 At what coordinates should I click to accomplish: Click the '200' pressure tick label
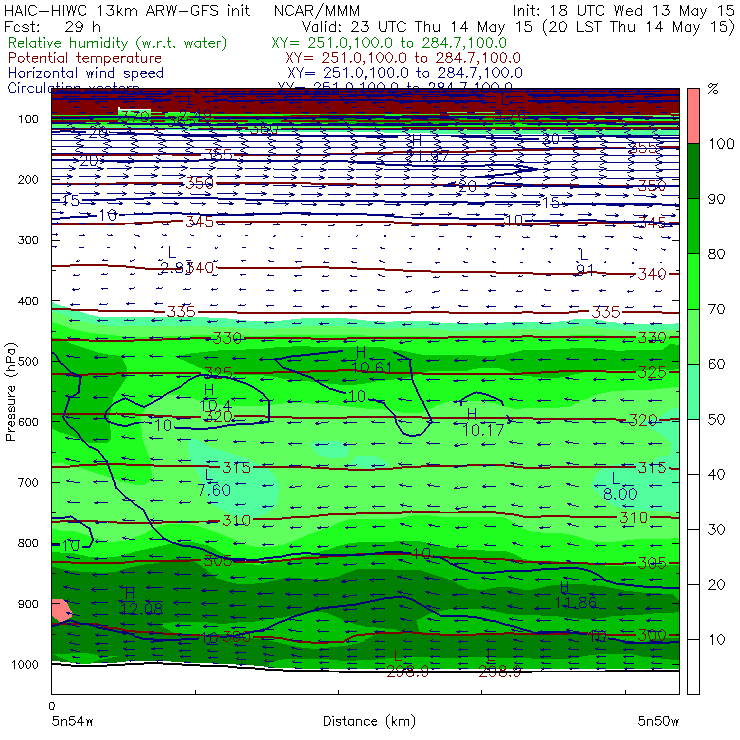tap(28, 179)
